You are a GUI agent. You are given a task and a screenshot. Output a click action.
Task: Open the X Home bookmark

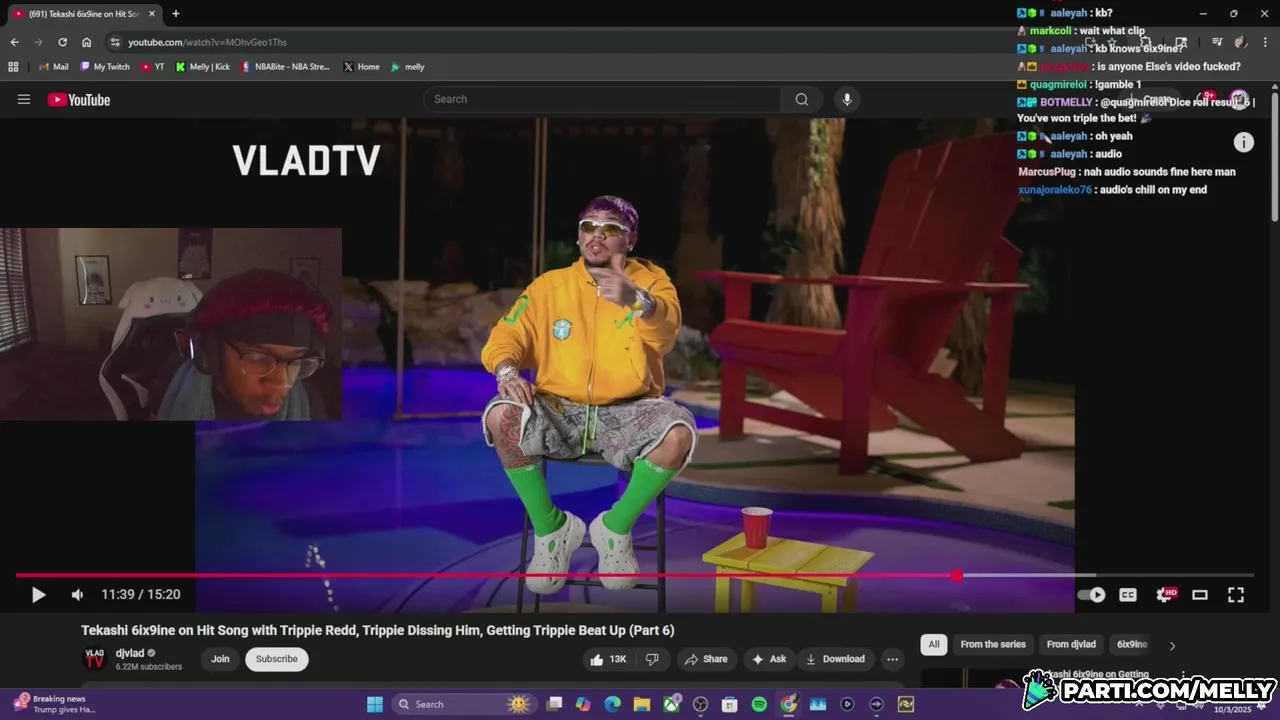coord(361,67)
